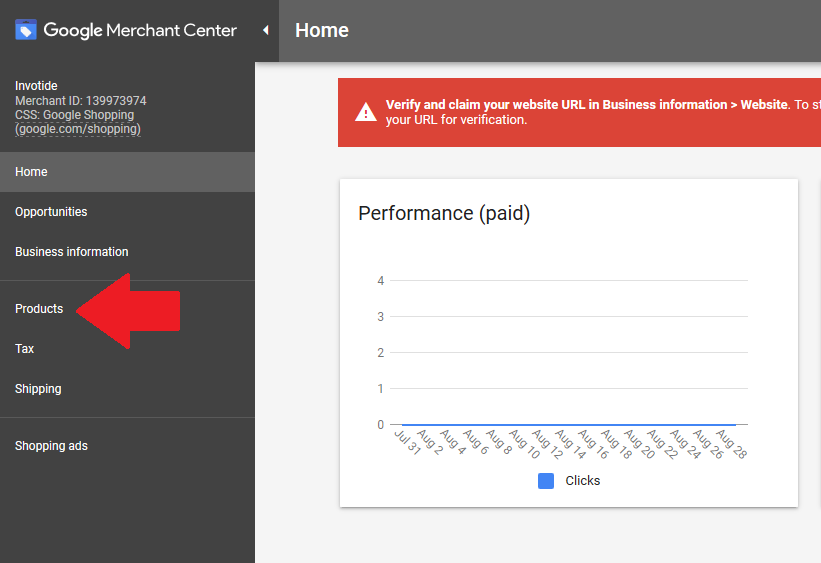Viewport: 821px width, 563px height.
Task: Open Shopping ads from the sidebar
Action: tap(51, 446)
